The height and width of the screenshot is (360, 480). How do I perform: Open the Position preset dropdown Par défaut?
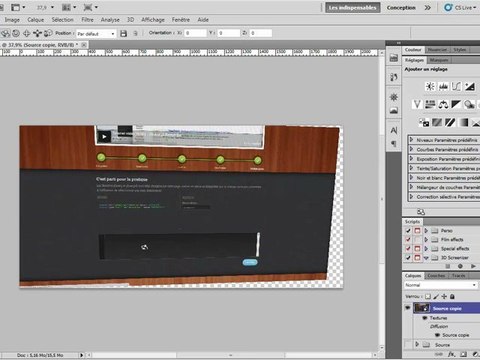point(96,34)
